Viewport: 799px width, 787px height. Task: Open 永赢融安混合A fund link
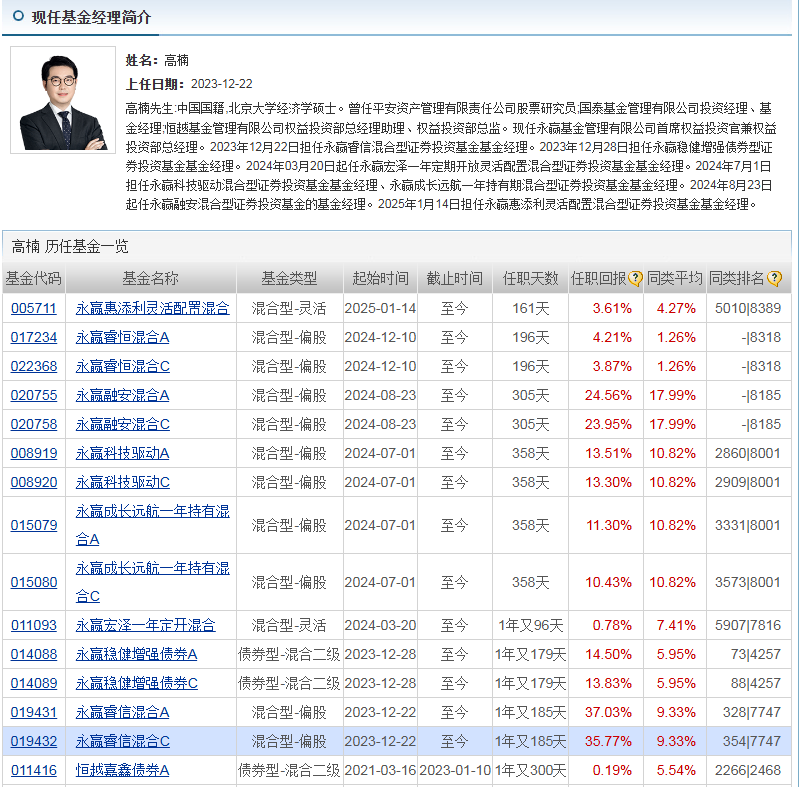tap(122, 396)
